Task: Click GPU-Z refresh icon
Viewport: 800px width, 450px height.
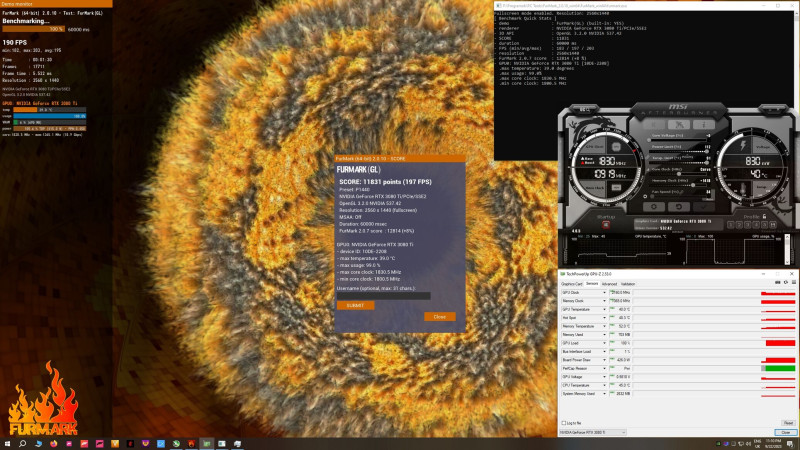Action: click(x=786, y=282)
